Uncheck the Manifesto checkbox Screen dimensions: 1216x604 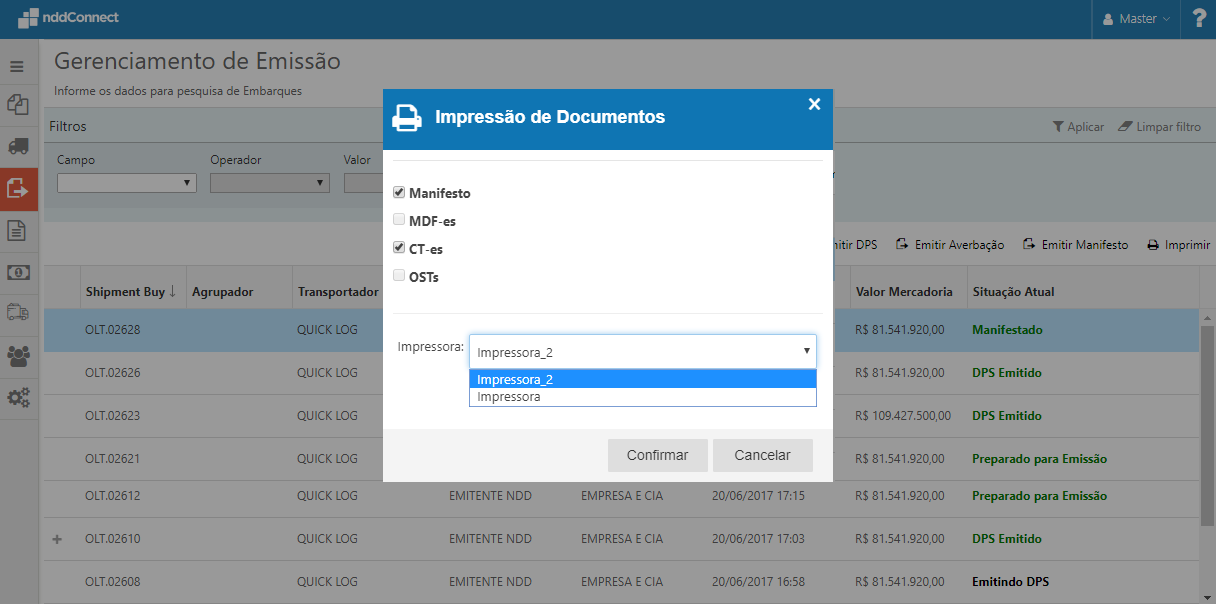pos(400,192)
